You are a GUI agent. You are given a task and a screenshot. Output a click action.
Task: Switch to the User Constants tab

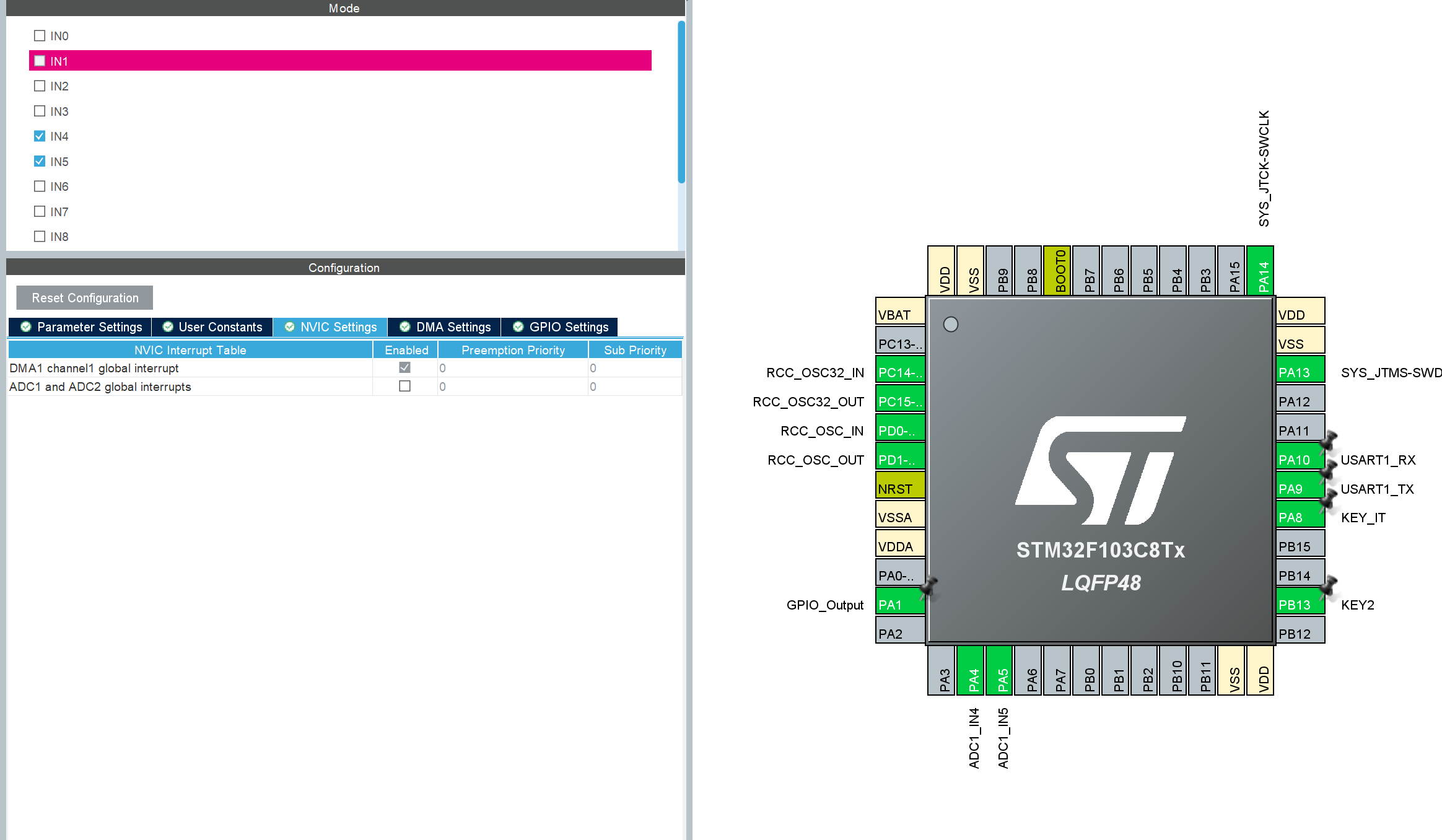click(212, 327)
